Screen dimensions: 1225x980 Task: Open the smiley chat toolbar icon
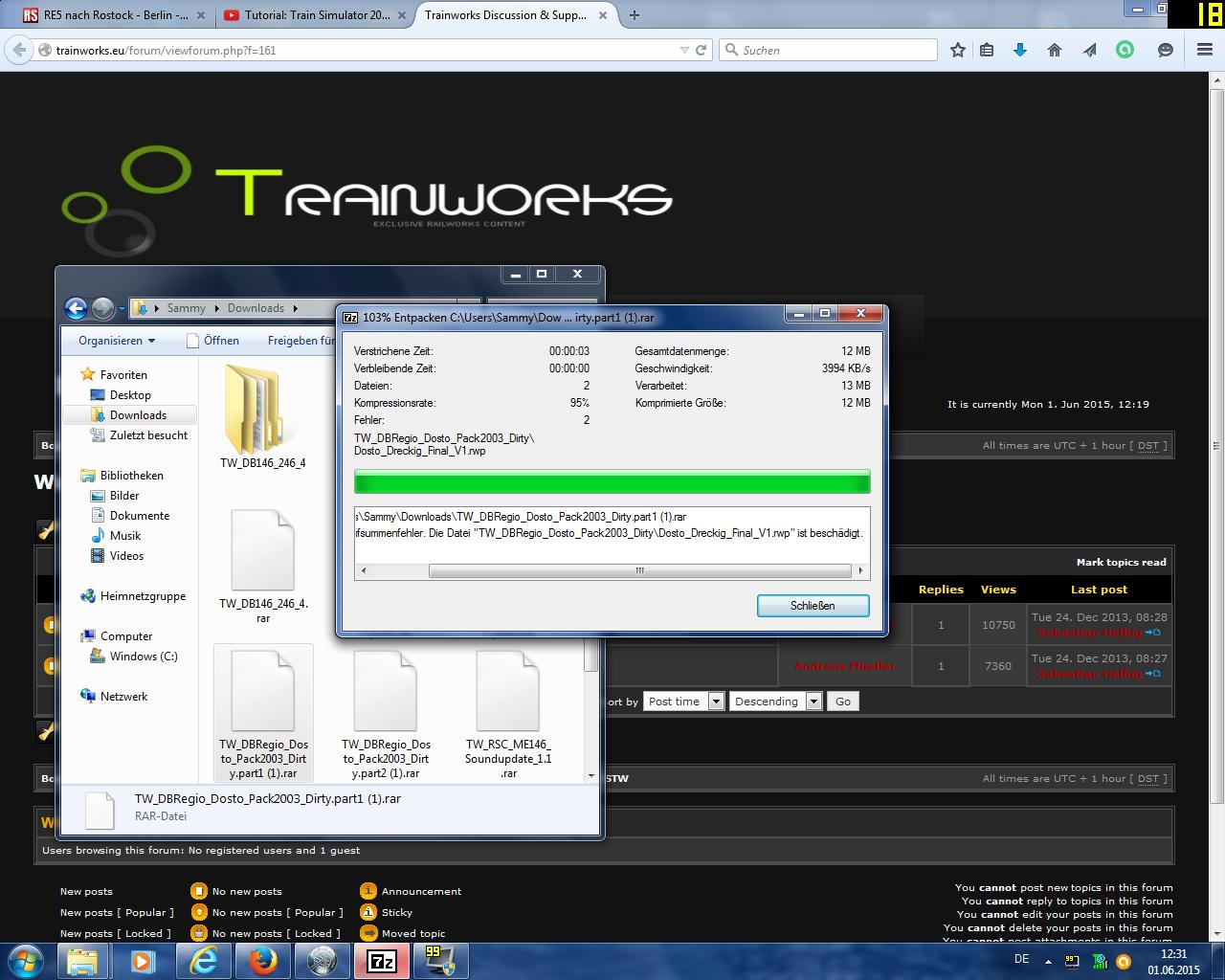1165,50
